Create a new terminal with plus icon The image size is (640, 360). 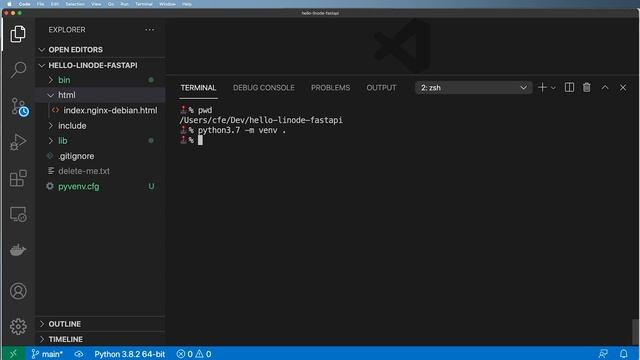[542, 87]
